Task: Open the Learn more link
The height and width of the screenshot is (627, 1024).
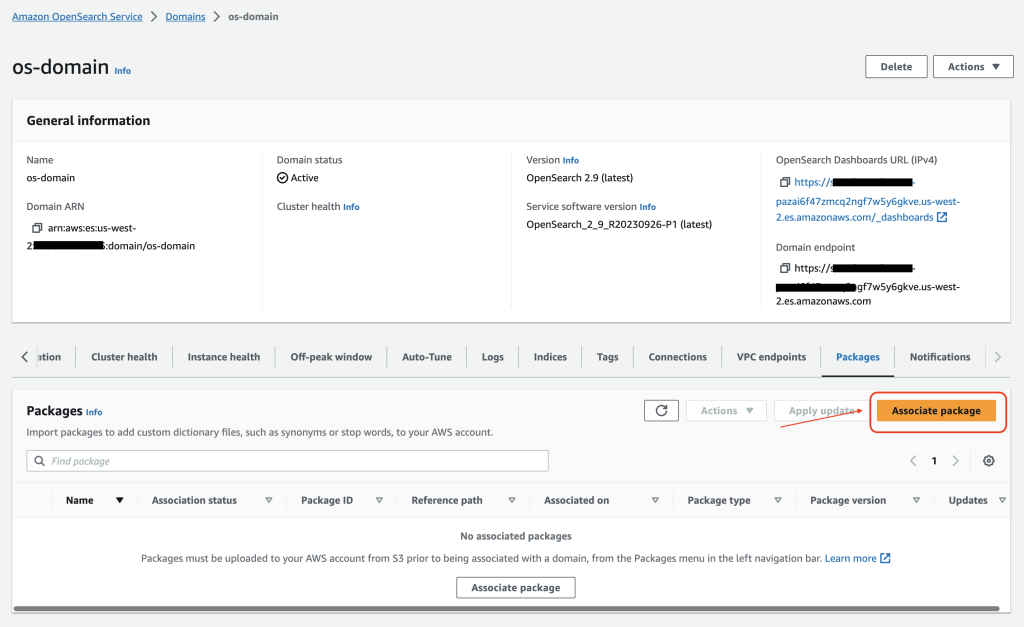Action: tap(850, 558)
